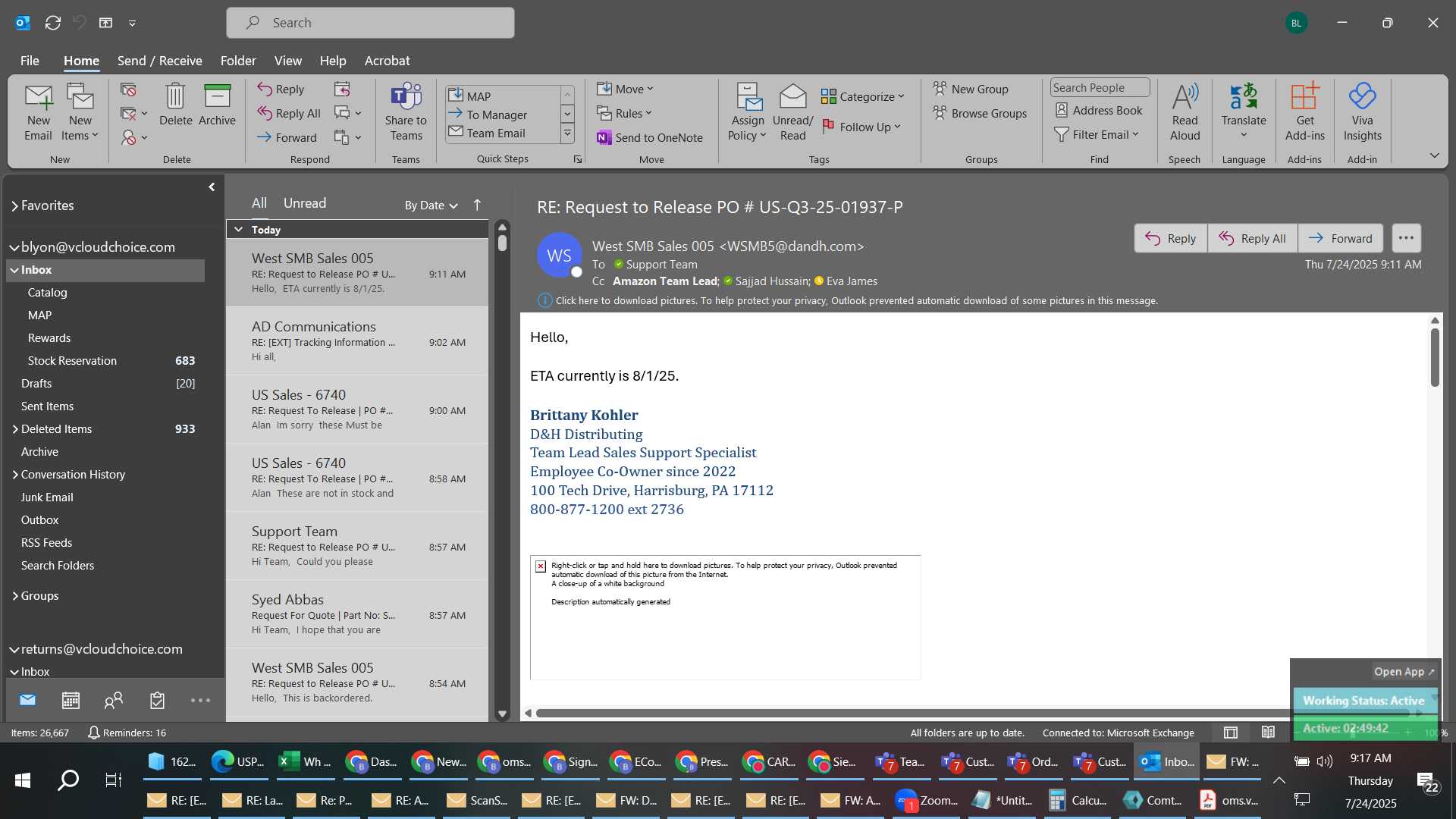Expand the Conversation History folder
The width and height of the screenshot is (1456, 819).
click(x=14, y=475)
